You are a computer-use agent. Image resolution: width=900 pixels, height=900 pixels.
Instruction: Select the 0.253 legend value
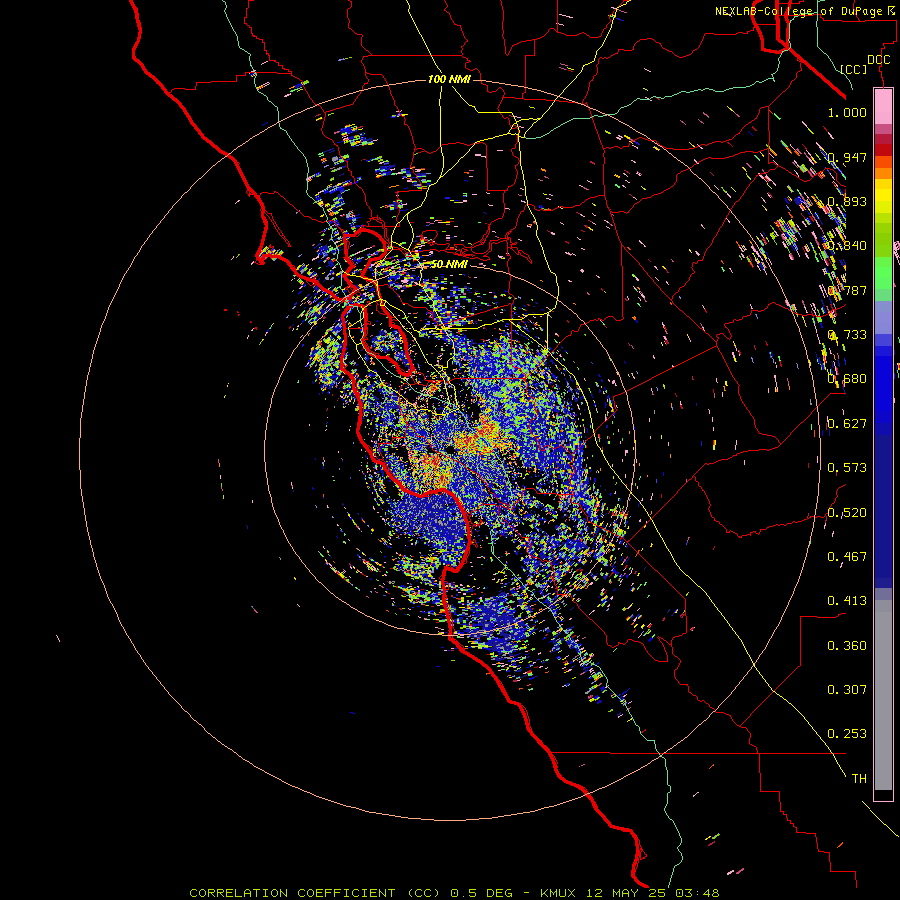pyautogui.click(x=847, y=734)
